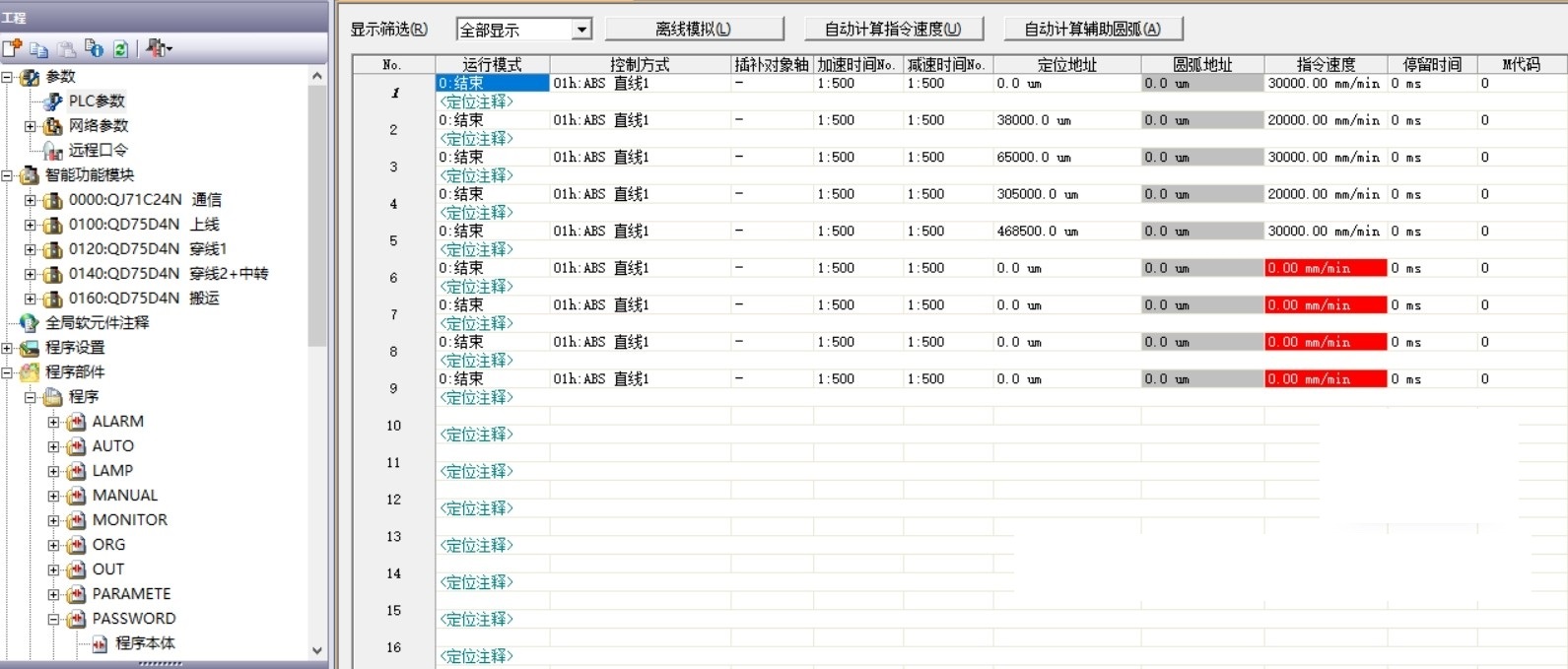Click the 0160:QD75D4N 搬运 module icon
The width and height of the screenshot is (1568, 669).
(53, 299)
